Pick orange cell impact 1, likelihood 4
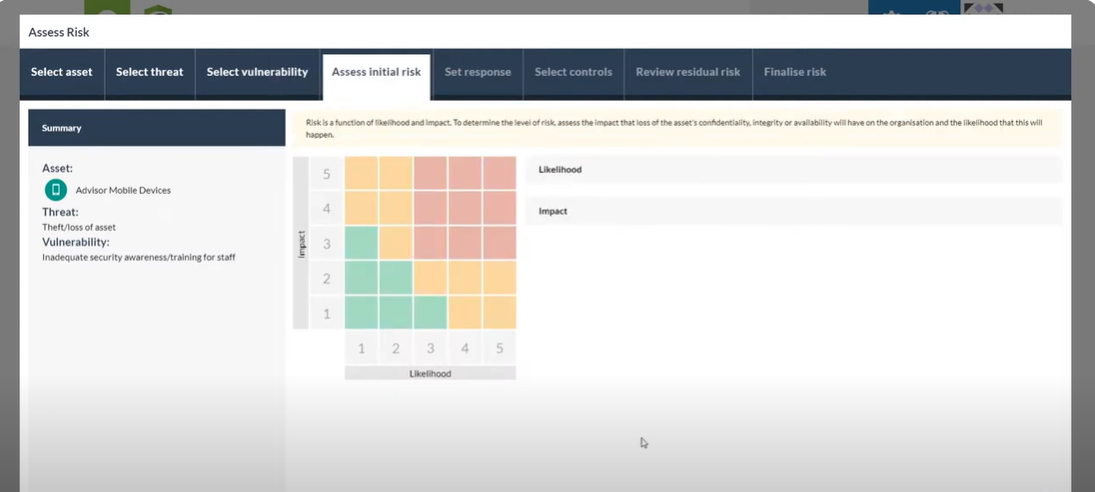 pyautogui.click(x=465, y=313)
